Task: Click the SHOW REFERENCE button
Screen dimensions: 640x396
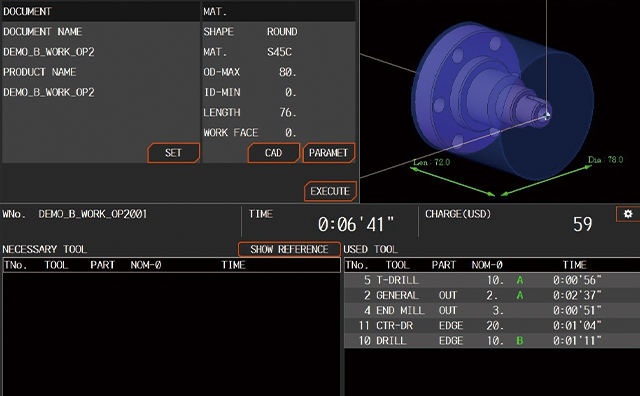Action: [289, 249]
